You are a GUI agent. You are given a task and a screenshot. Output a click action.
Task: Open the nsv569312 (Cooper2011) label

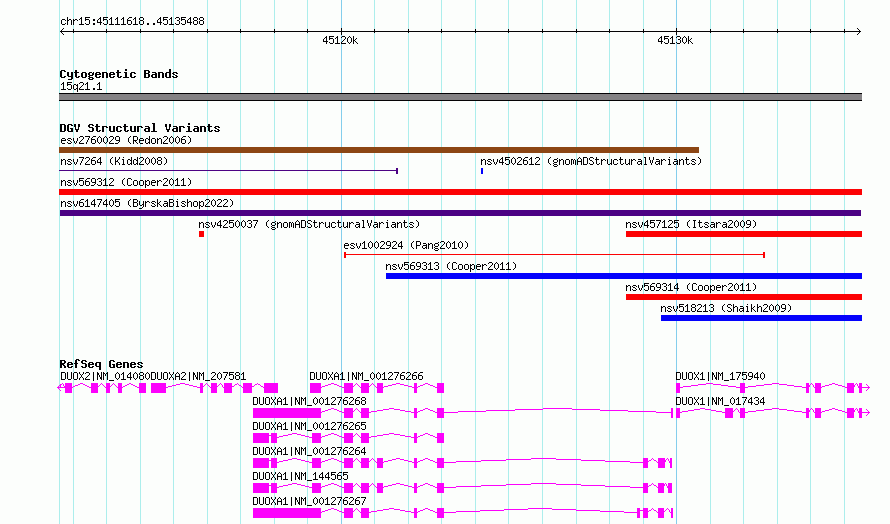pos(126,182)
